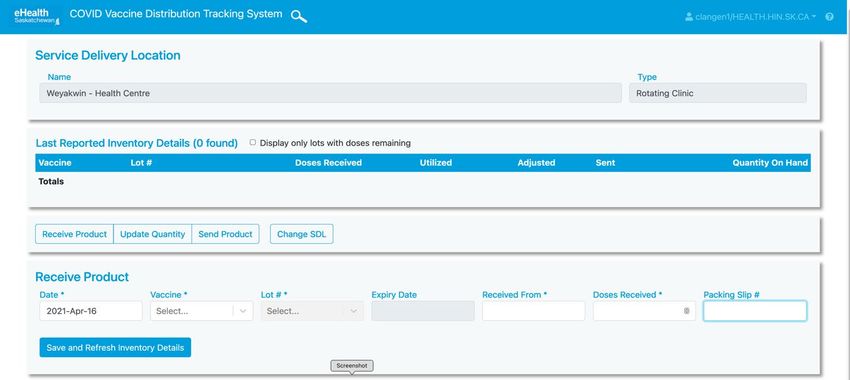Click the Screenshot tooltip label
The height and width of the screenshot is (380, 850).
pos(352,366)
